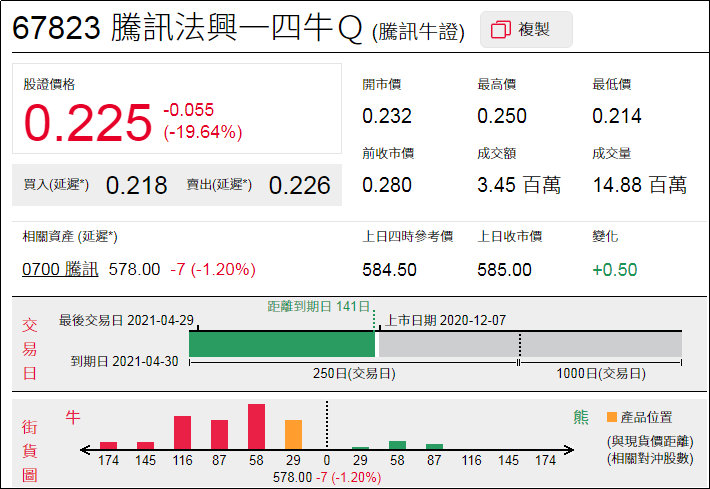
Task: Click the price change -0.055
Action: 188,110
